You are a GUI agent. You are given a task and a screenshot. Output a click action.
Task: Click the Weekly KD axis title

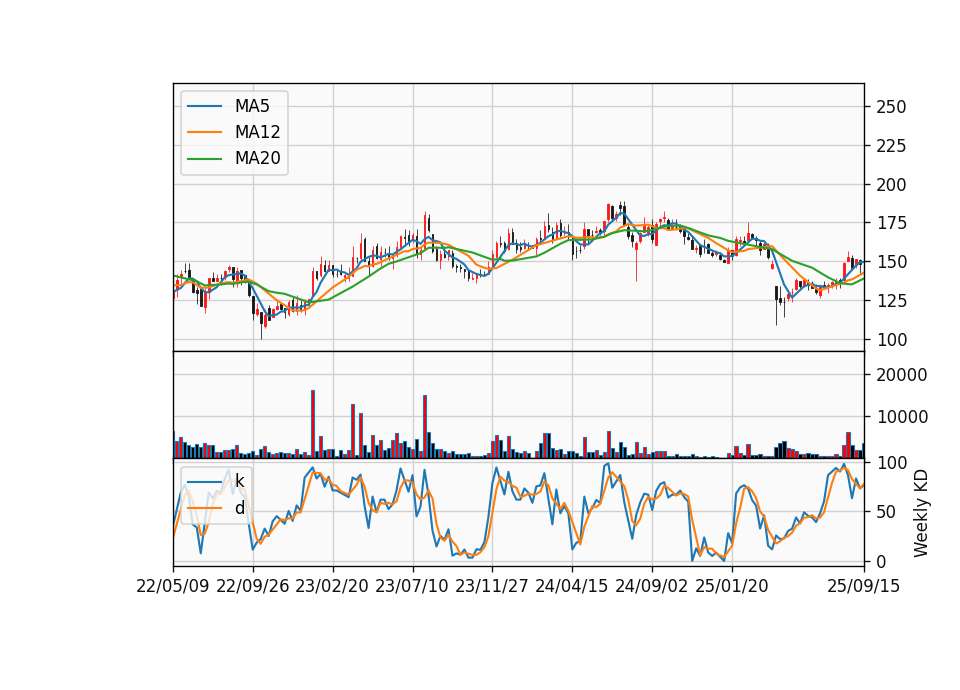click(921, 514)
